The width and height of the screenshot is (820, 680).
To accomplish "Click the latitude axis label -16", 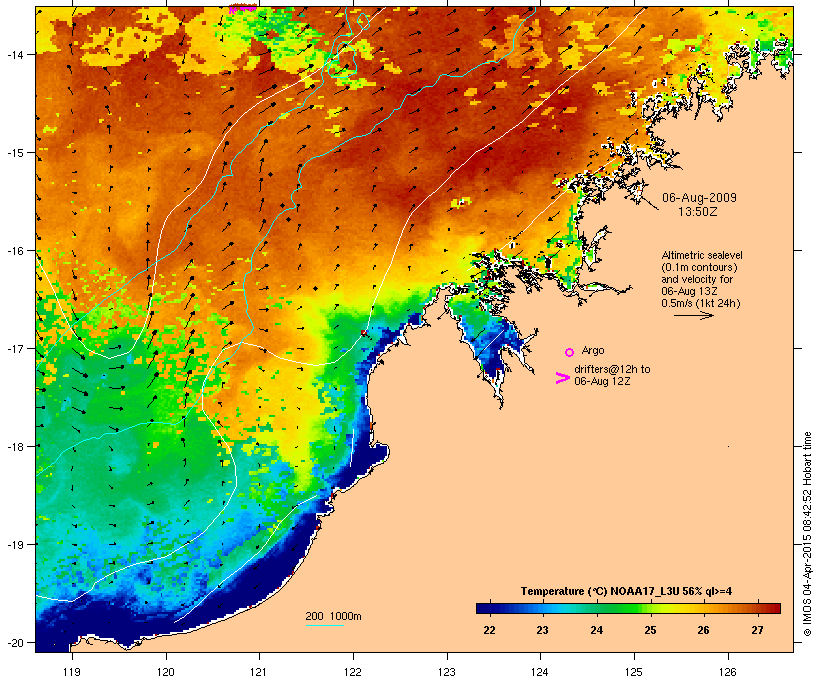I will point(14,251).
